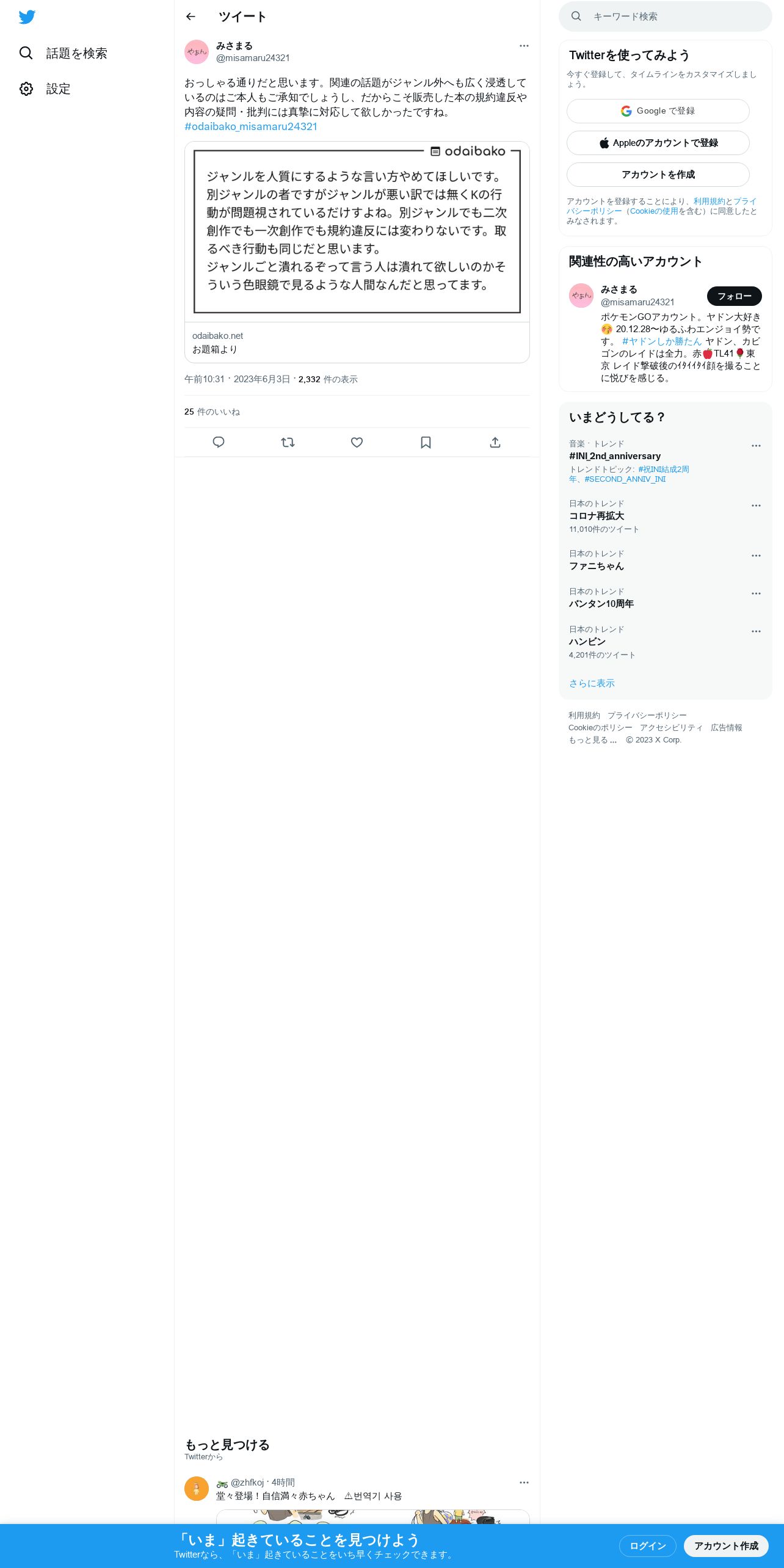Screen dimensions: 784x1568
Task: Open trend ハンビン
Action: tap(587, 642)
